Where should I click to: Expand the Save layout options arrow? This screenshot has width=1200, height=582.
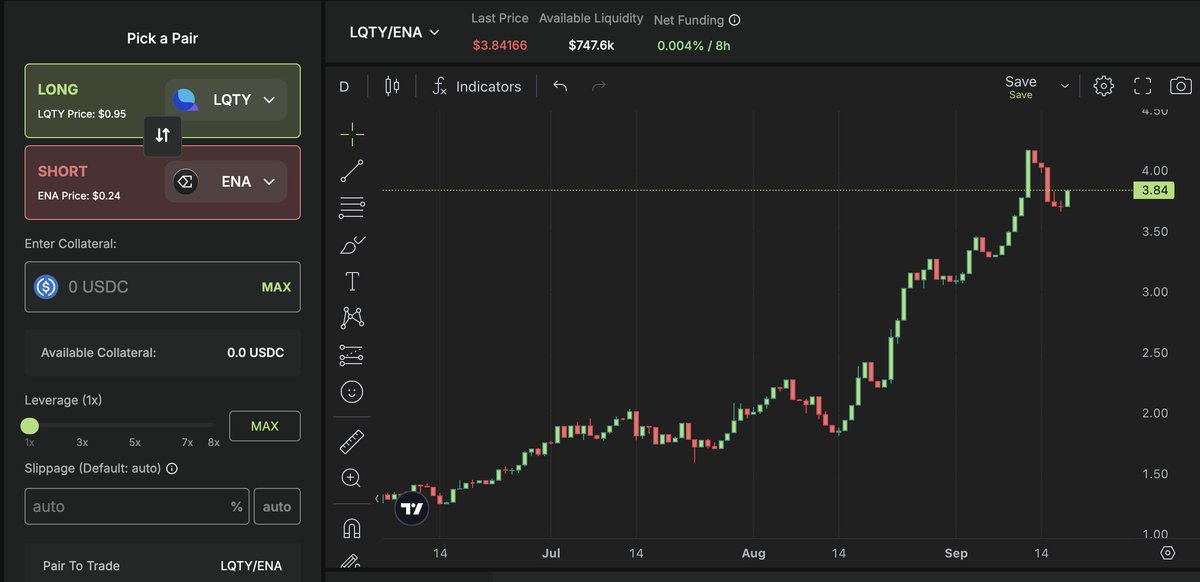pos(1065,86)
